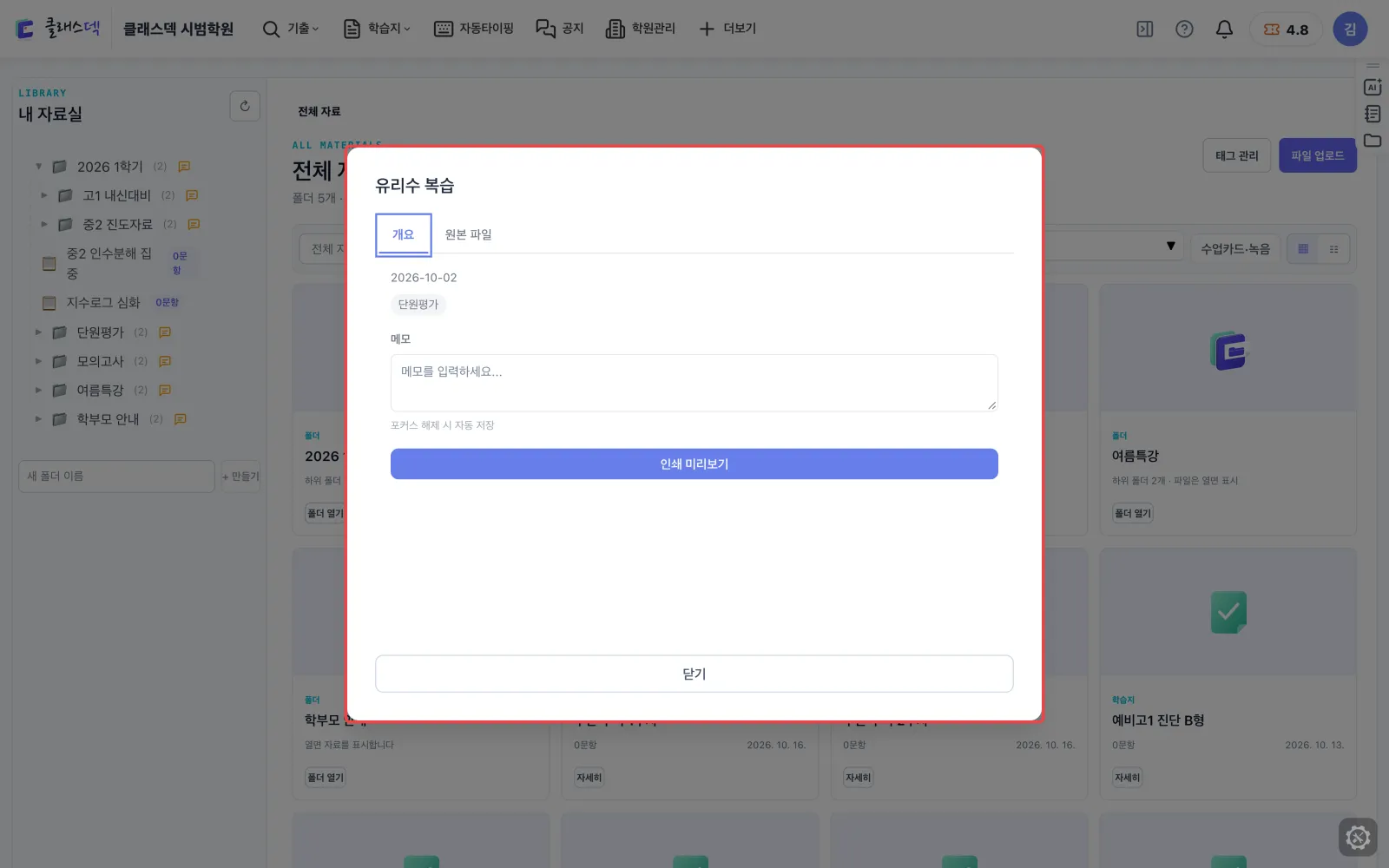
Task: Open the folder icon in the right rail
Action: (x=1373, y=141)
